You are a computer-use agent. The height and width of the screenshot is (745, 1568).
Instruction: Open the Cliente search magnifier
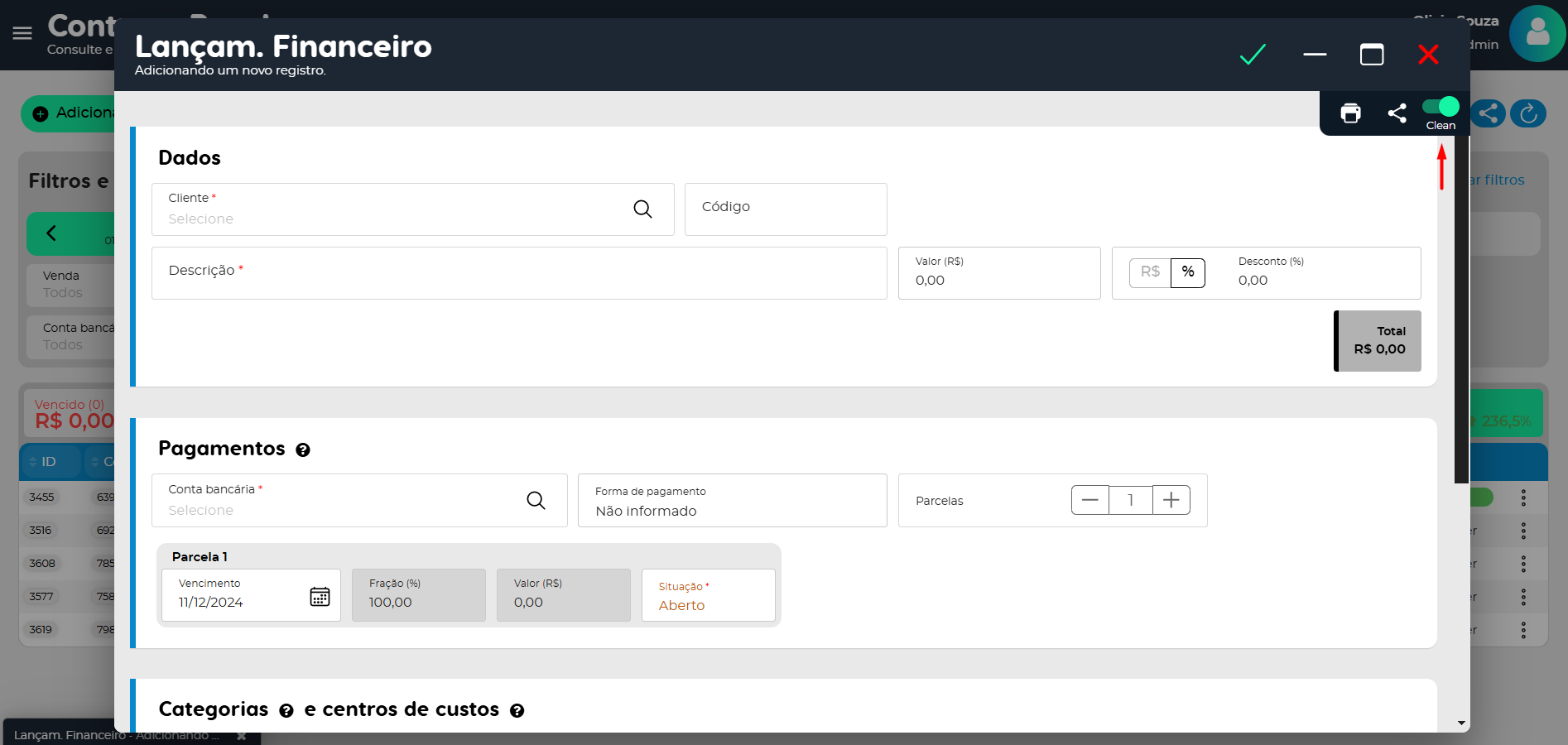[x=642, y=209]
